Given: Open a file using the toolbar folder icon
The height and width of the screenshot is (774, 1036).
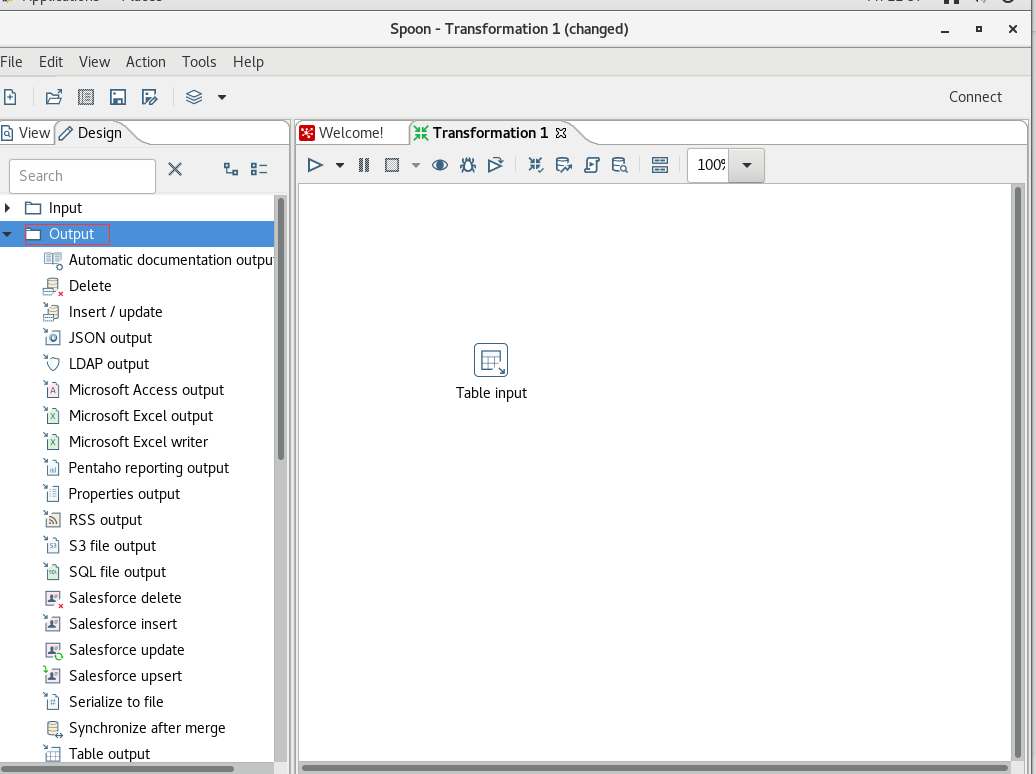Looking at the screenshot, I should [x=54, y=97].
